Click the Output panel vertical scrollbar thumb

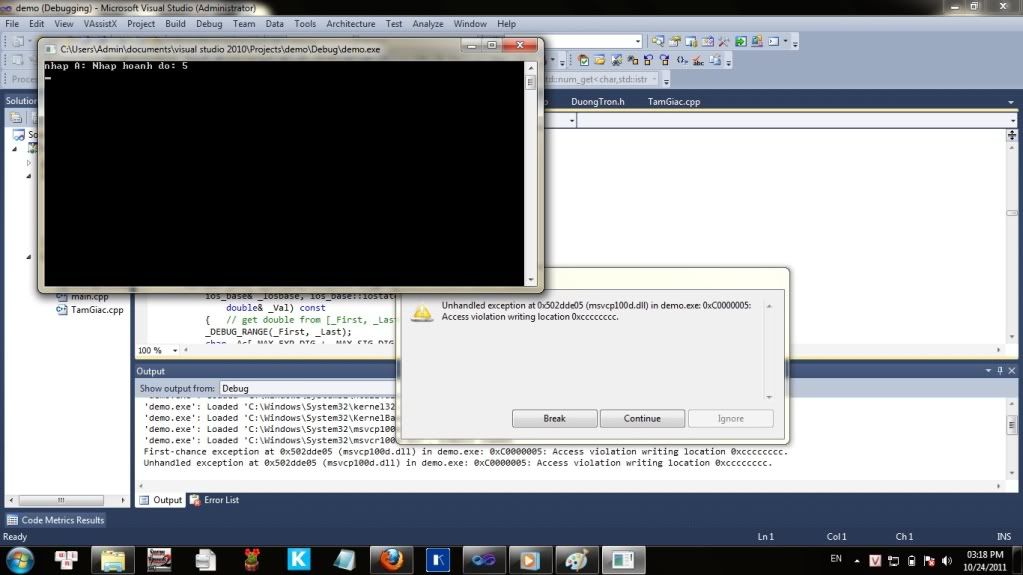[x=1011, y=424]
